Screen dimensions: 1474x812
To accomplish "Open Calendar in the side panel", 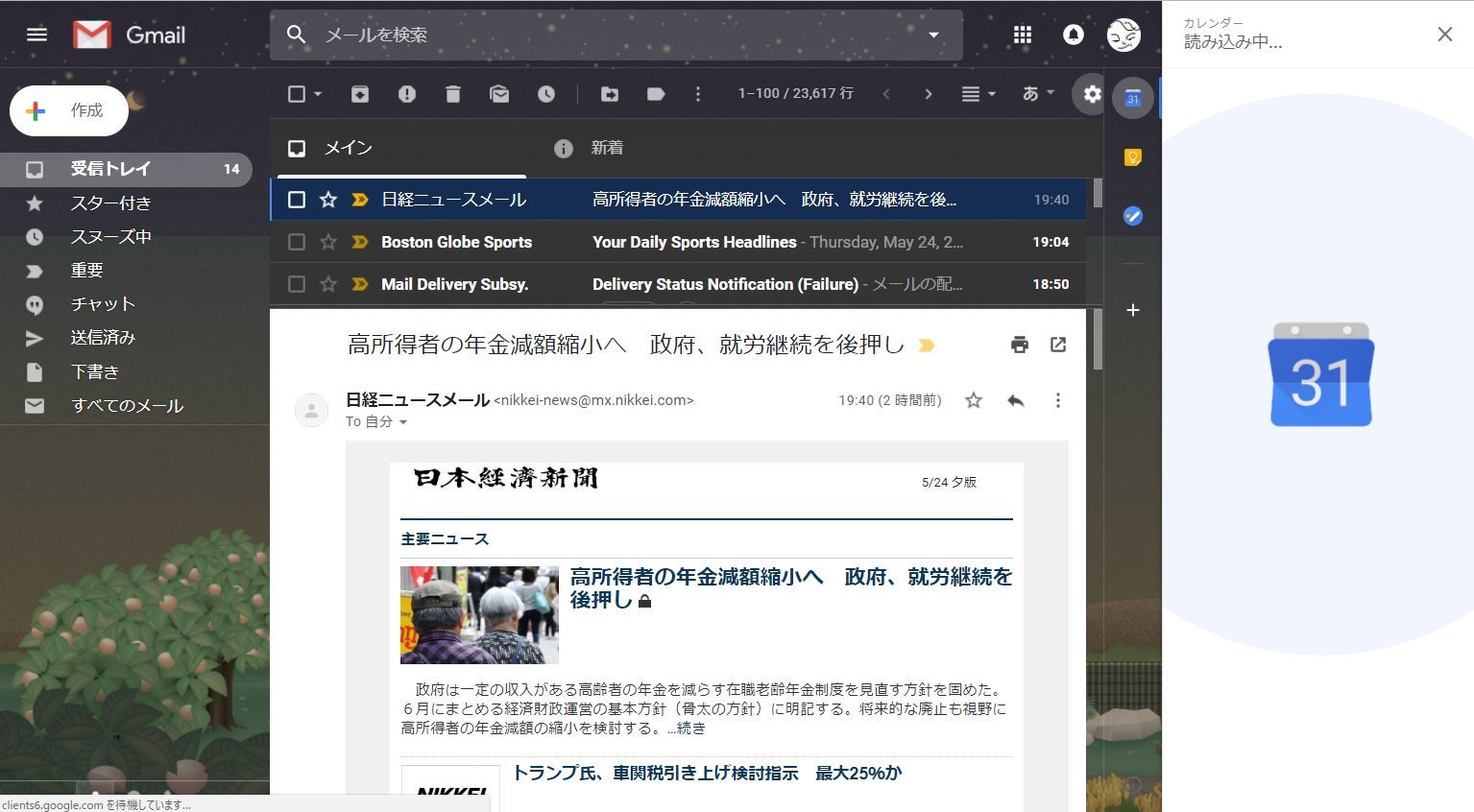I will 1133,98.
